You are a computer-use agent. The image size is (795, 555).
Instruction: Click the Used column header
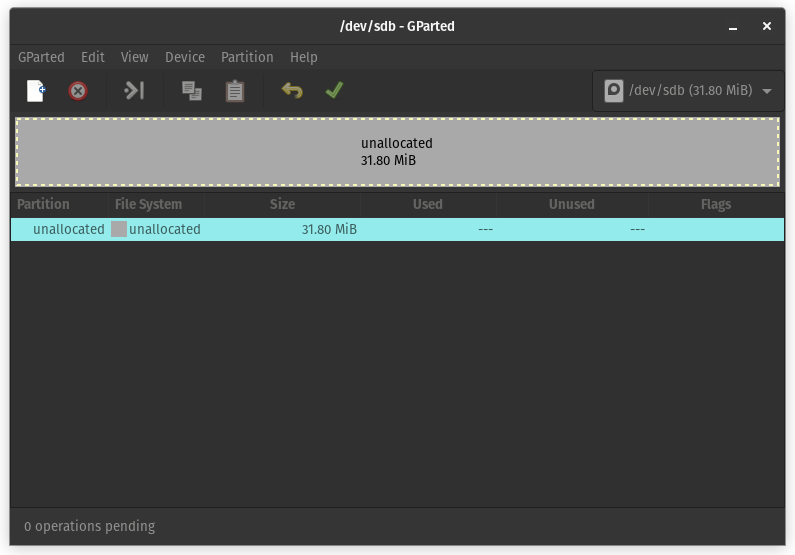click(x=428, y=204)
